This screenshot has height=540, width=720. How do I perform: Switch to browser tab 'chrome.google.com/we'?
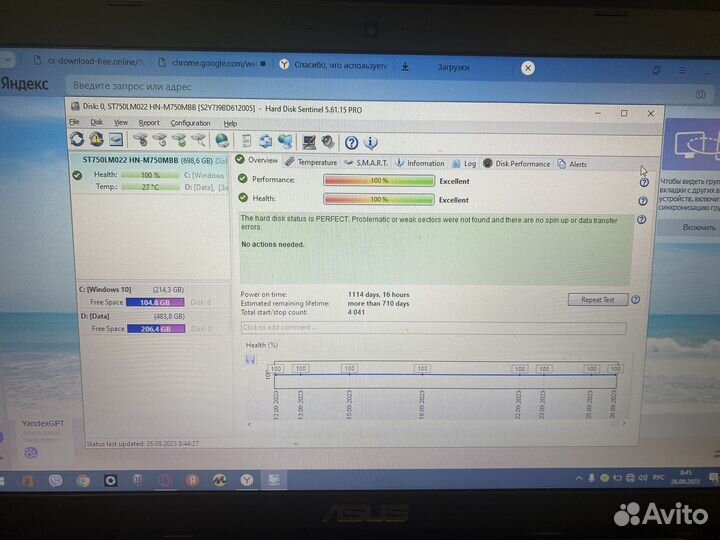click(212, 63)
